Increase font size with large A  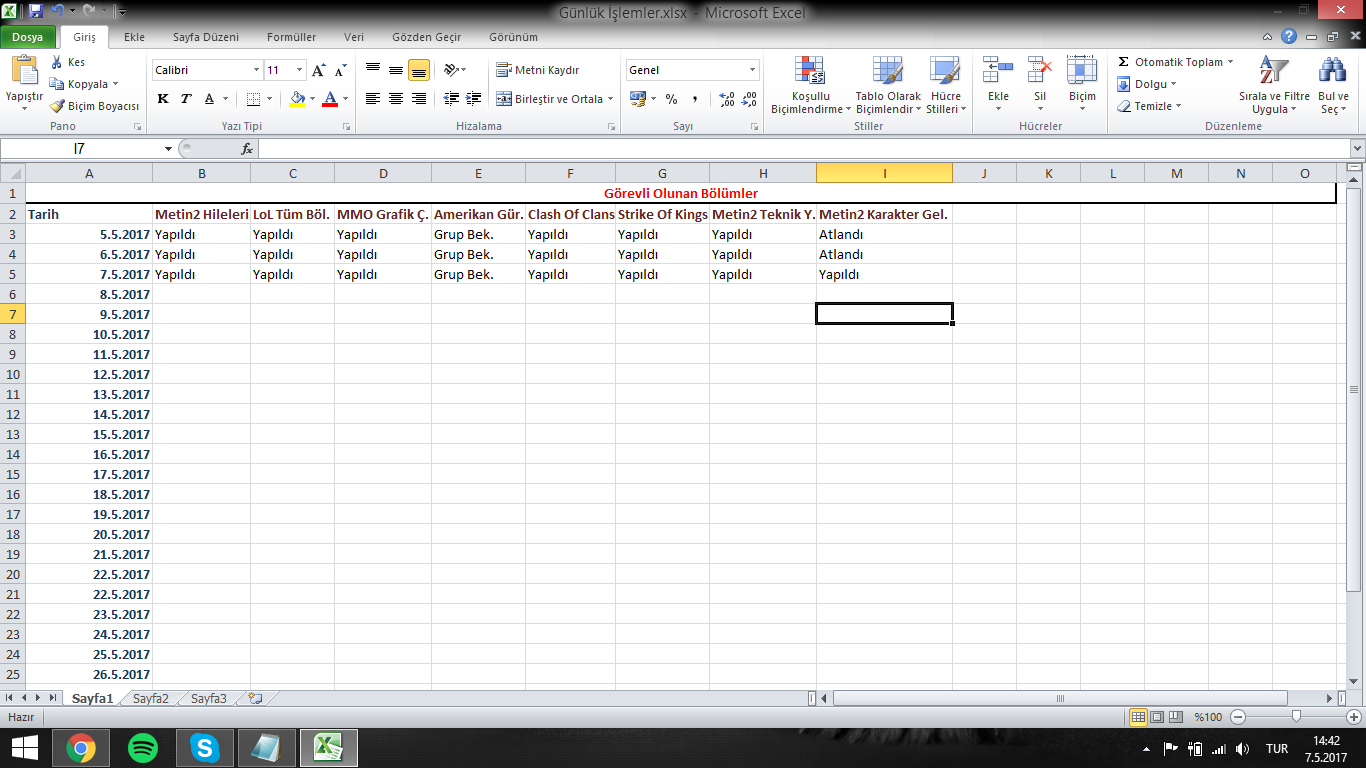tap(319, 70)
